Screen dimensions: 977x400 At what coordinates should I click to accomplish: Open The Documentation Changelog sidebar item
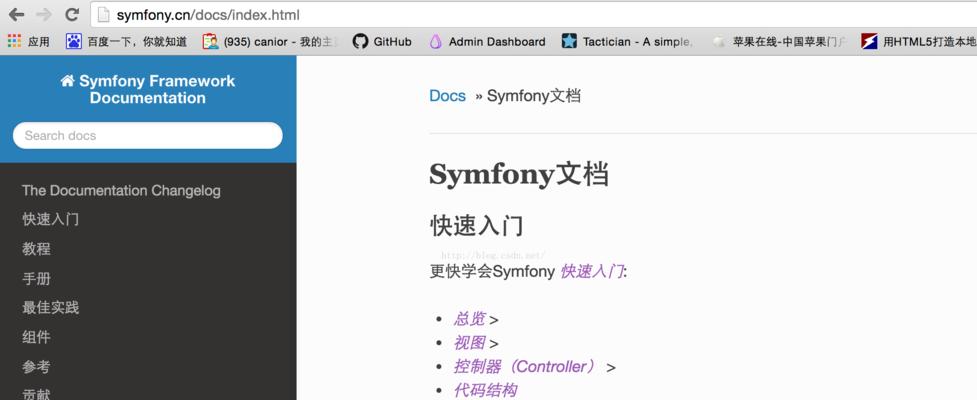click(x=122, y=191)
